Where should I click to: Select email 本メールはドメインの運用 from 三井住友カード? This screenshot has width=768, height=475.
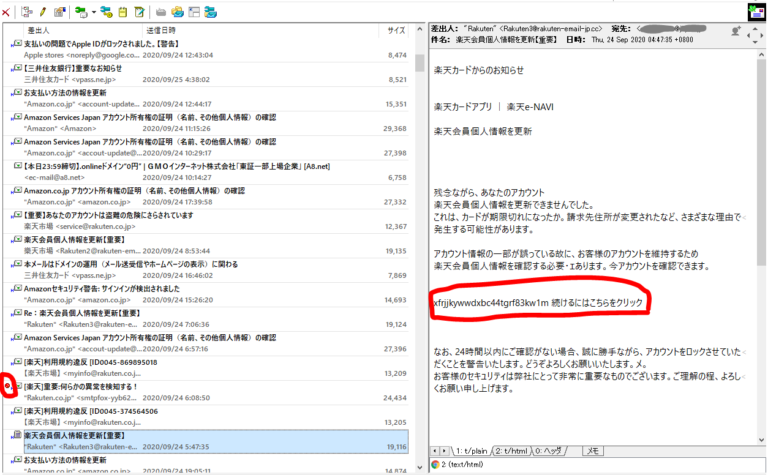tap(208, 270)
